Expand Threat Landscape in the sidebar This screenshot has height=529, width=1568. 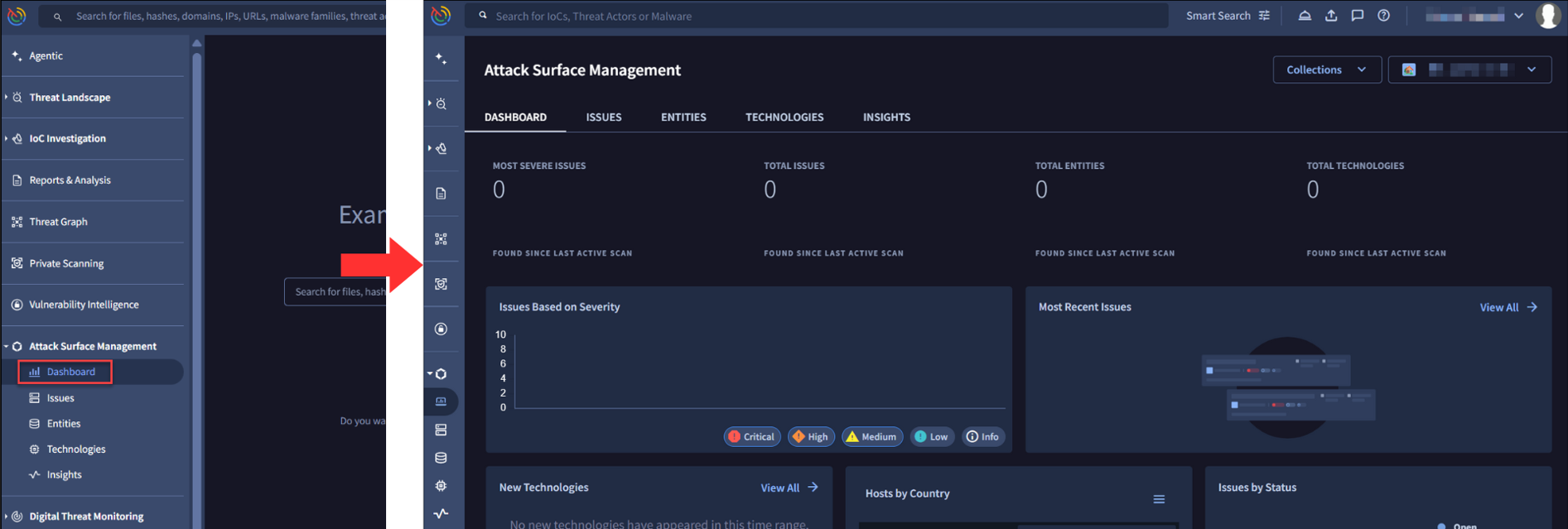pyautogui.click(x=70, y=98)
